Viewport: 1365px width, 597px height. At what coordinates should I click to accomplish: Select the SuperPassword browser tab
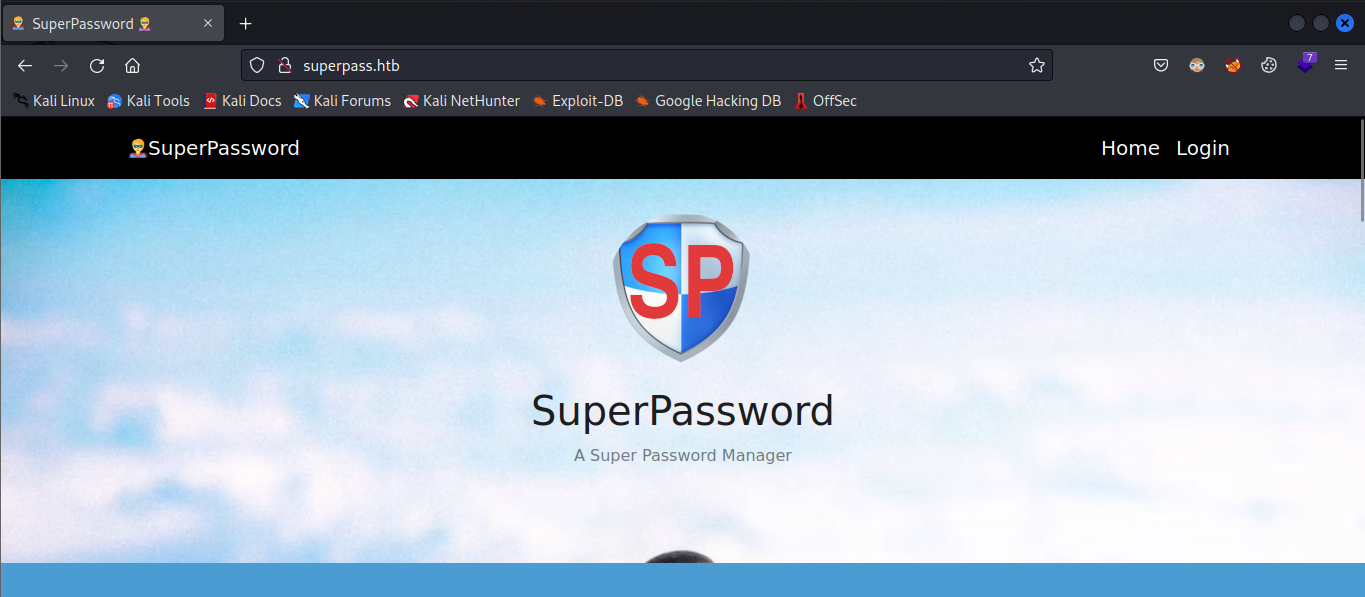(x=100, y=24)
